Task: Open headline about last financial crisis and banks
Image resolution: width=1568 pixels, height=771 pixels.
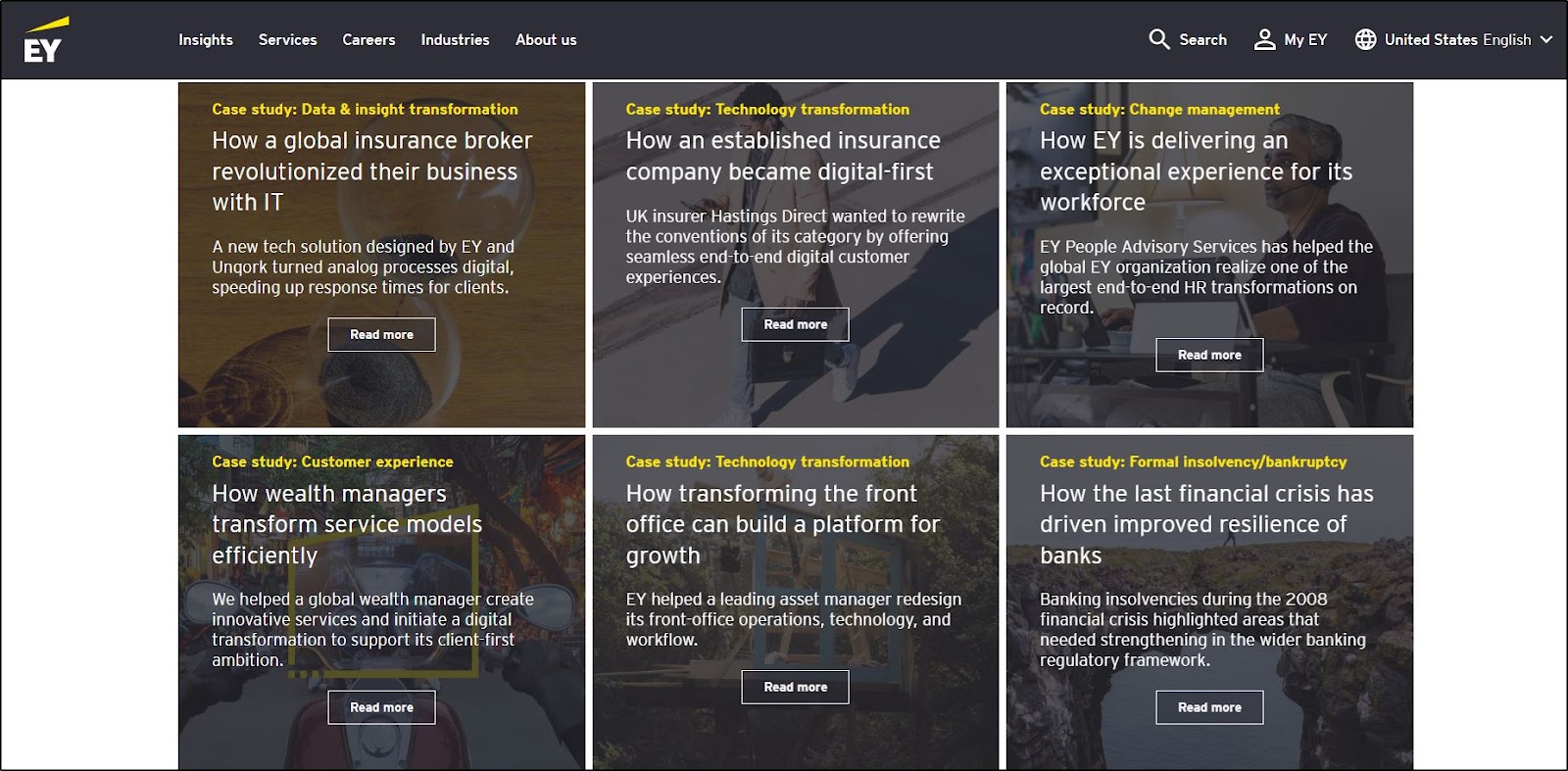Action: [x=1206, y=524]
